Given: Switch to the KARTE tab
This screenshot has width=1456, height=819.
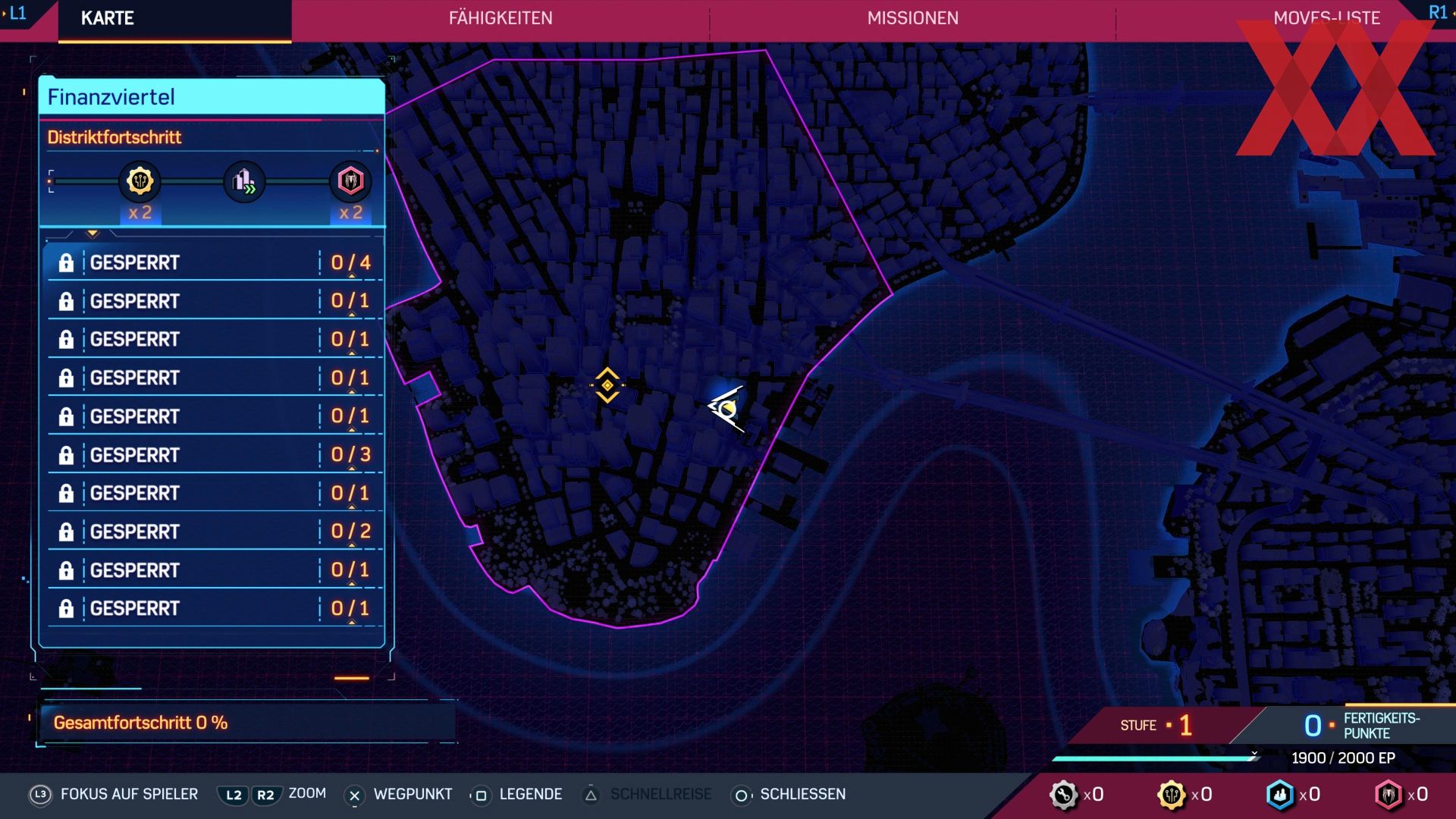Looking at the screenshot, I should 107,18.
